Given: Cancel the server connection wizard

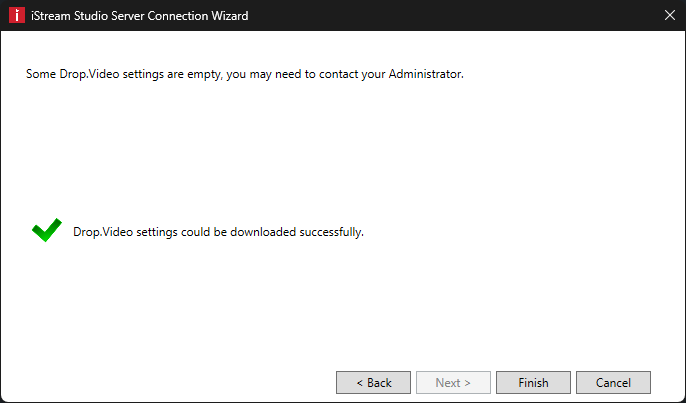Looking at the screenshot, I should (613, 382).
